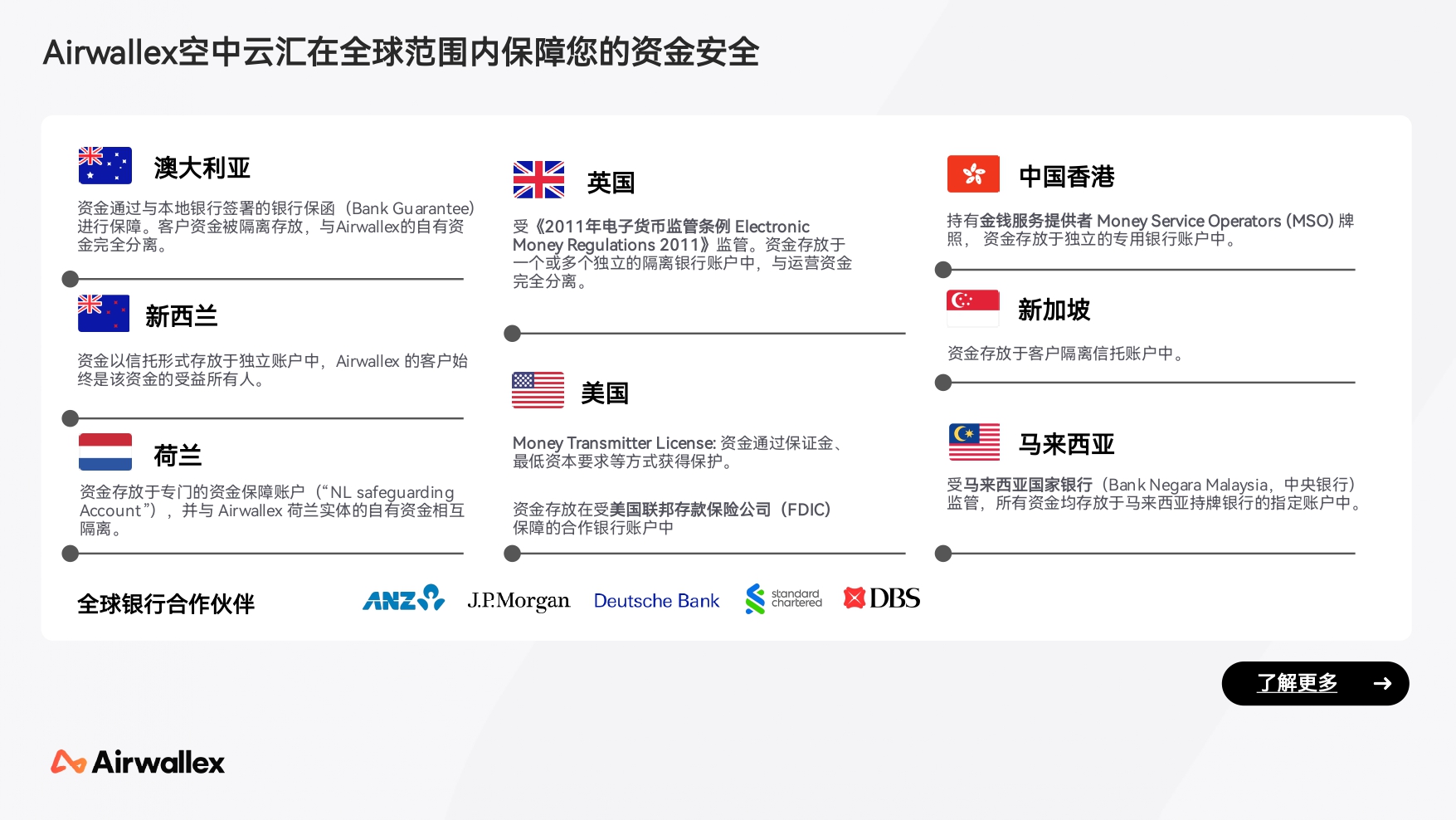Click the Australia flag icon
The width and height of the screenshot is (1456, 820).
point(105,165)
